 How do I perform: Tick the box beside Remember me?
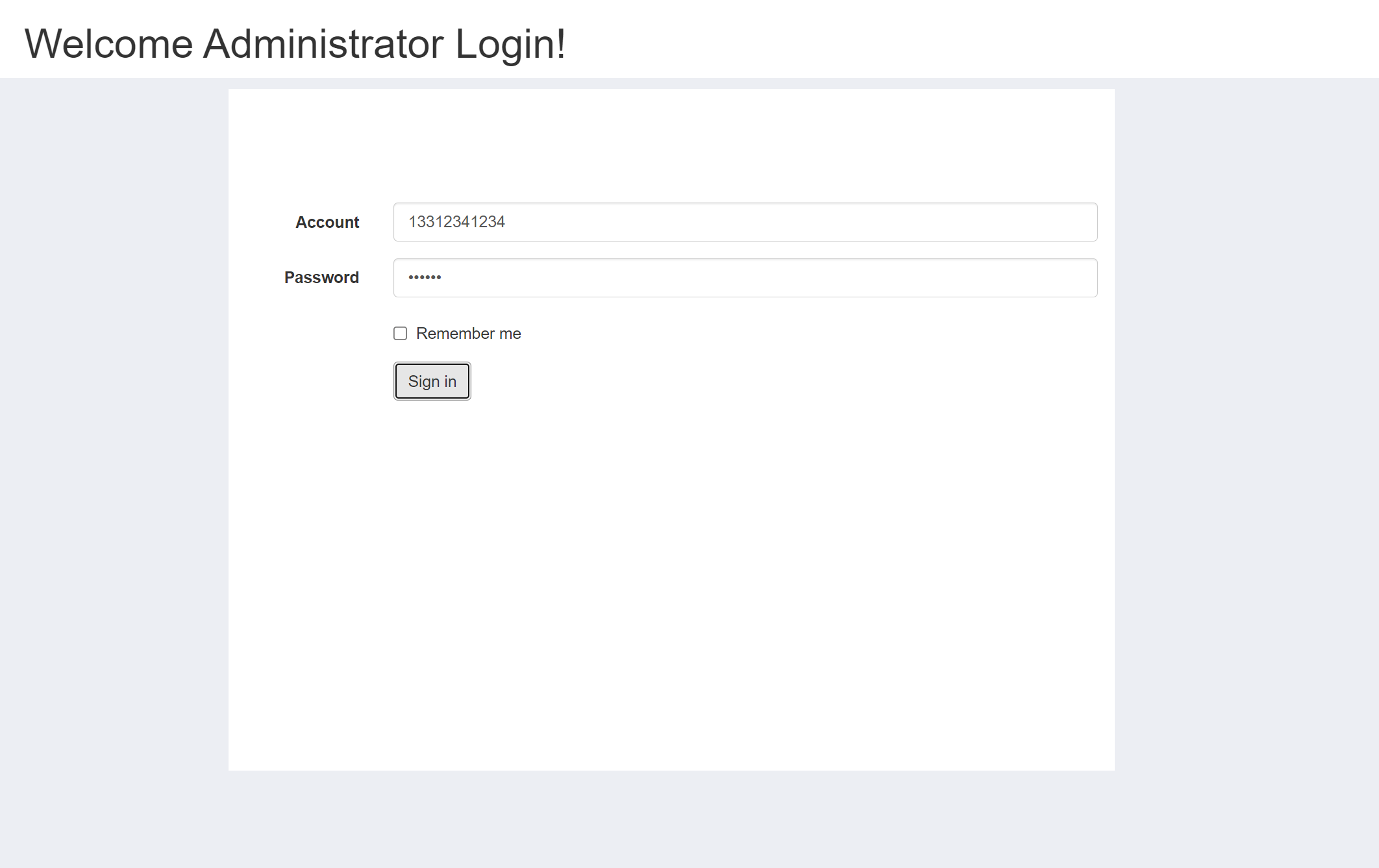coord(400,334)
